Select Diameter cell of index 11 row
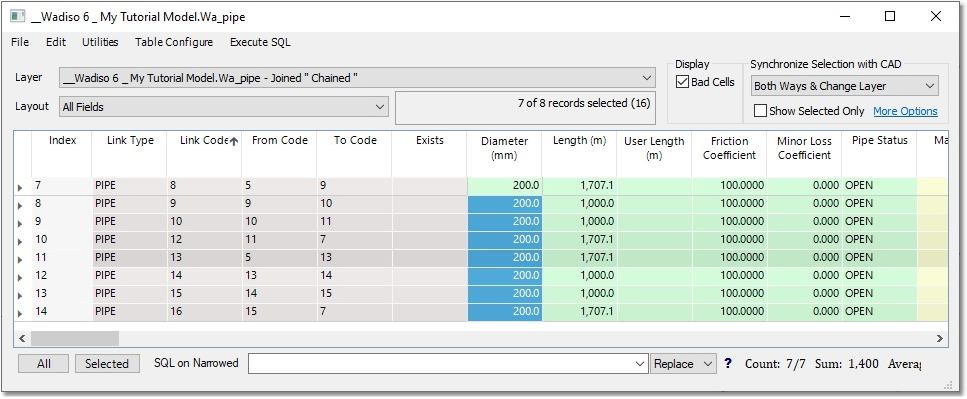 pos(504,258)
